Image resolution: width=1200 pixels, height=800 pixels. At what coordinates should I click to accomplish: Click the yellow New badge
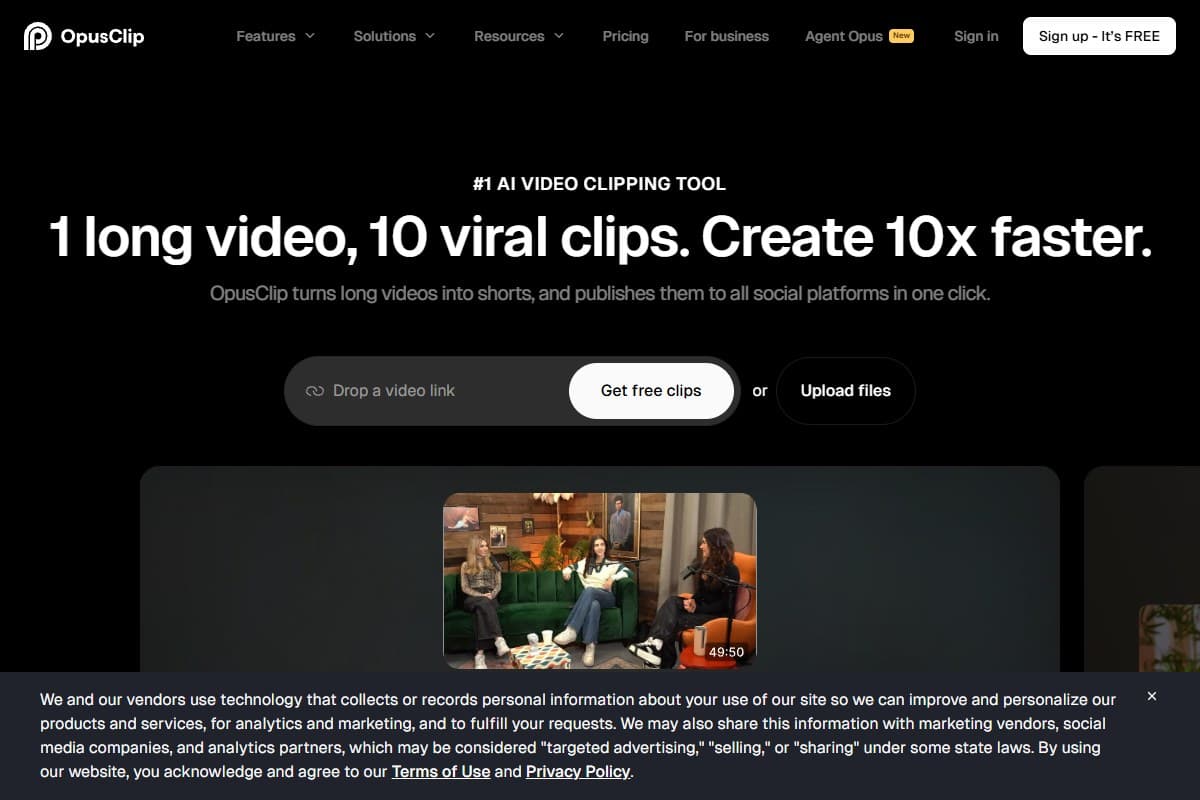tap(902, 35)
